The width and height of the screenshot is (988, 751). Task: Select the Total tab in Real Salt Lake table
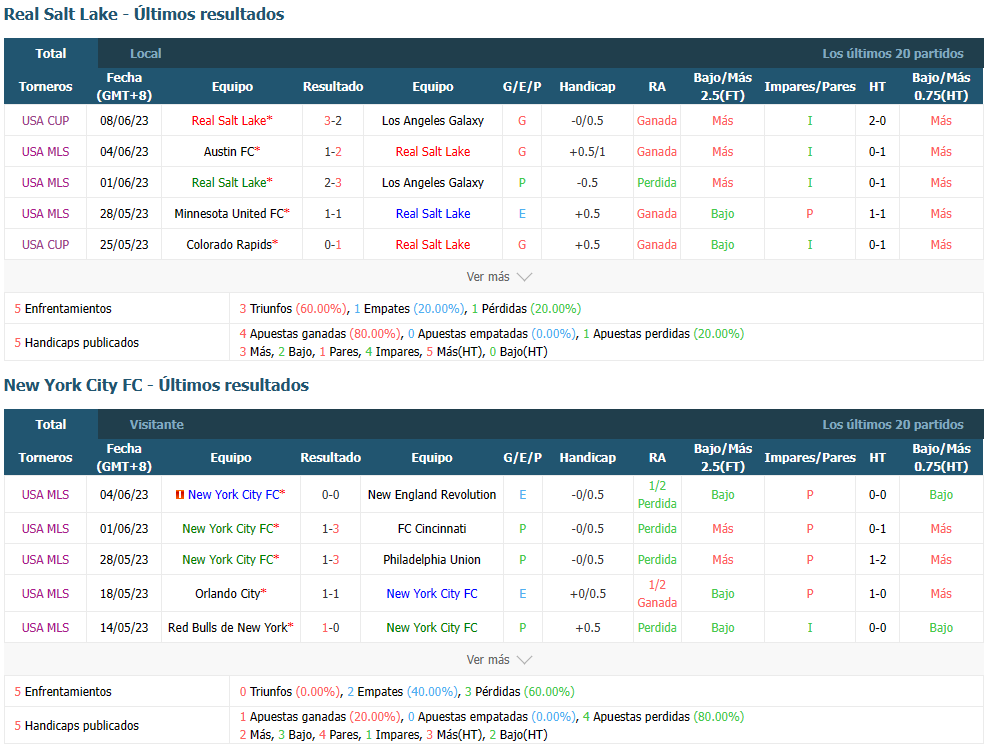pos(50,54)
